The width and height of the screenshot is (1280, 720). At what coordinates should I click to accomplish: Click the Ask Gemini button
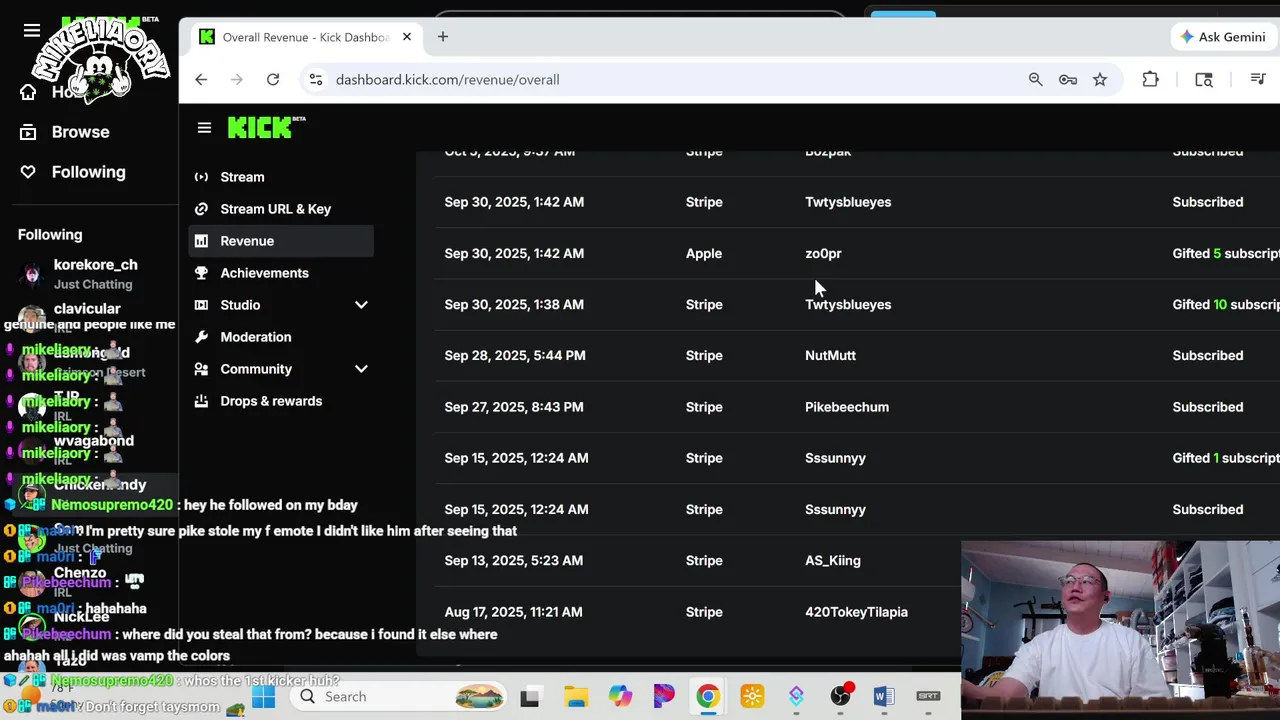coord(1224,37)
